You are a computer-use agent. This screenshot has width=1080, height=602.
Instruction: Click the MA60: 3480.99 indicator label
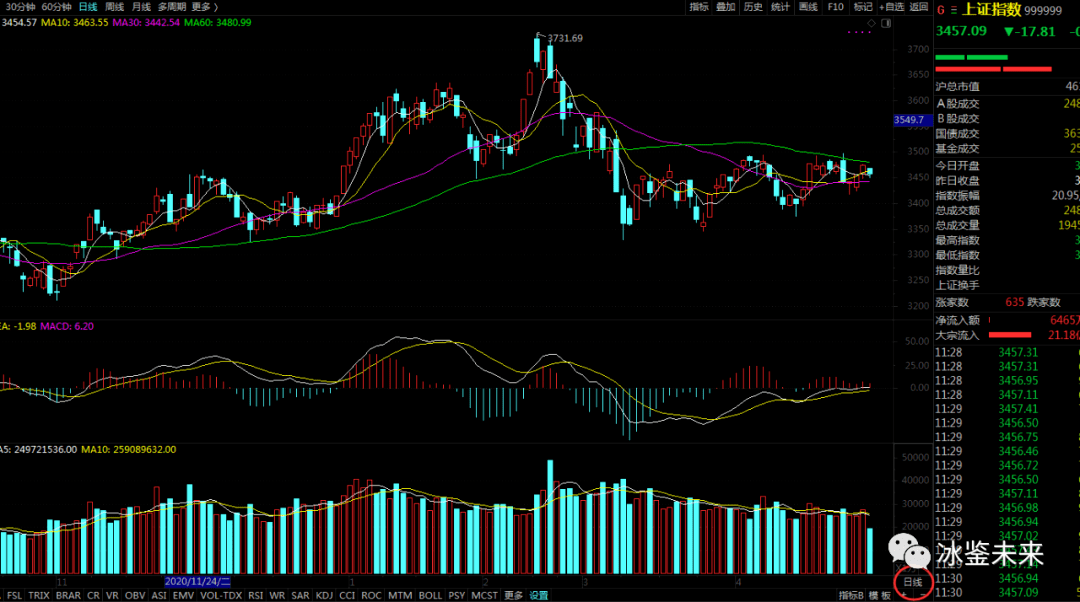tap(218, 23)
